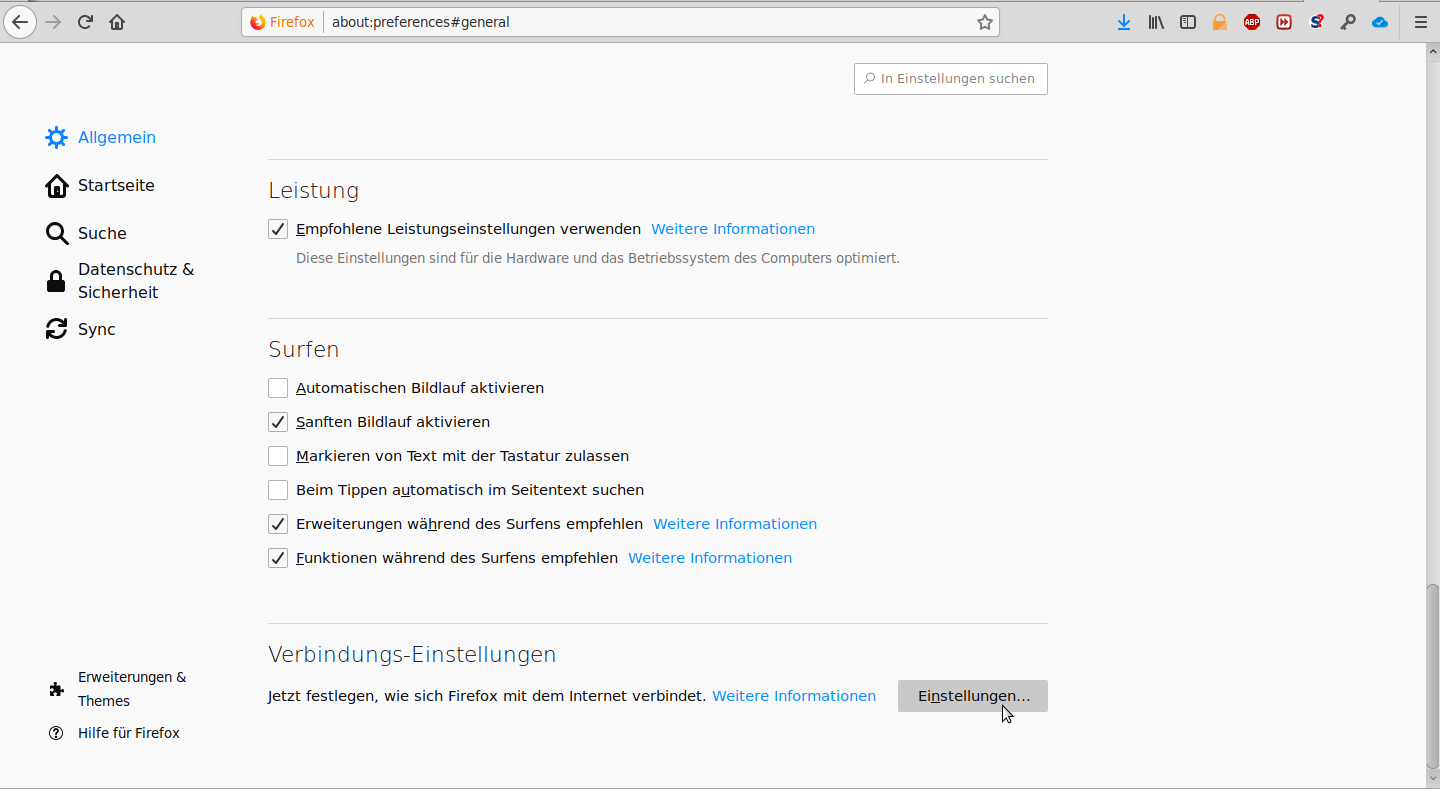Image resolution: width=1440 pixels, height=789 pixels.
Task: Check Beim Tippen automatisch im Seitentext suchen
Action: [x=278, y=490]
